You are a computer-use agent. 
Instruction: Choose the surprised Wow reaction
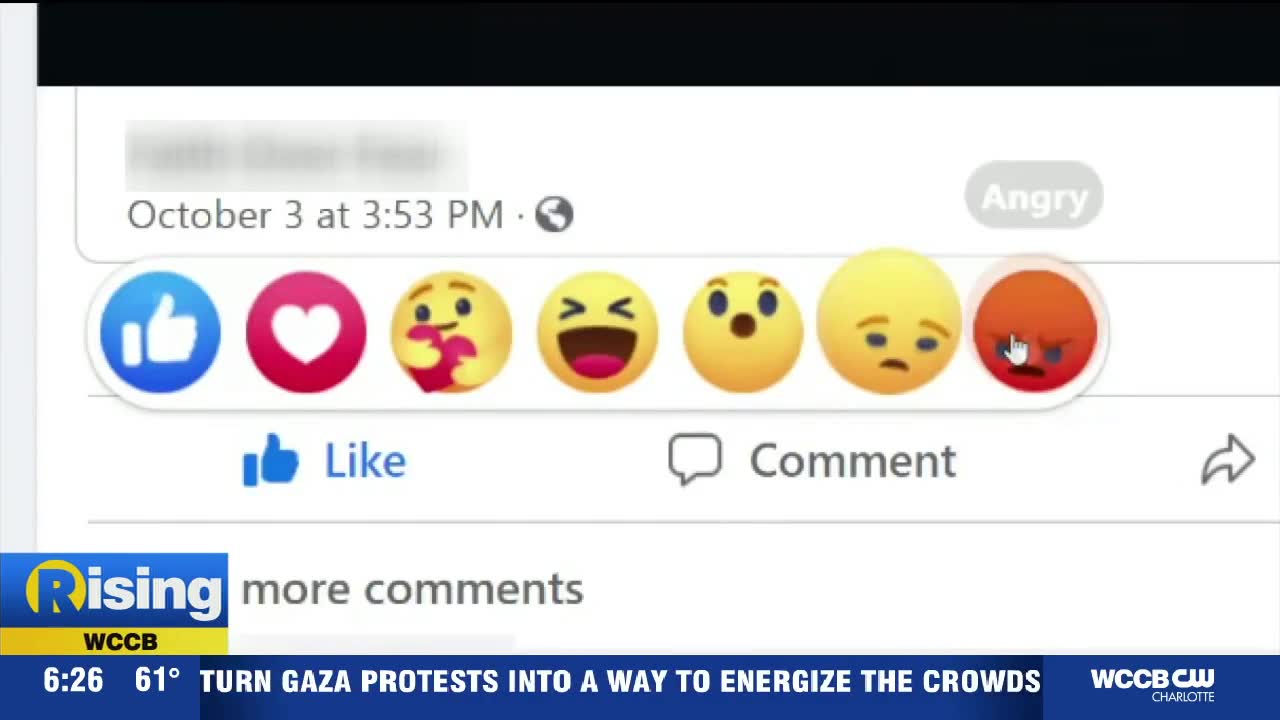[x=743, y=332]
